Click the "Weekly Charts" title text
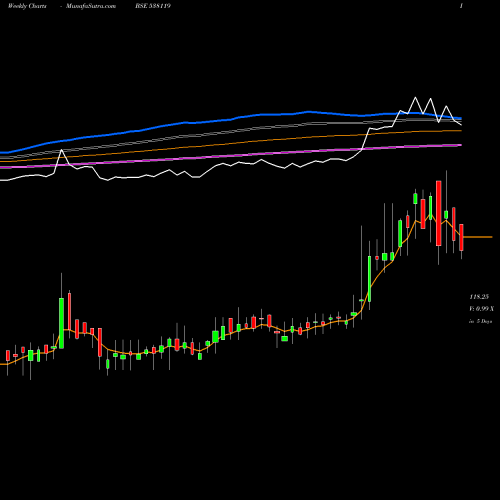Image resolution: width=500 pixels, height=500 pixels. (27, 6)
